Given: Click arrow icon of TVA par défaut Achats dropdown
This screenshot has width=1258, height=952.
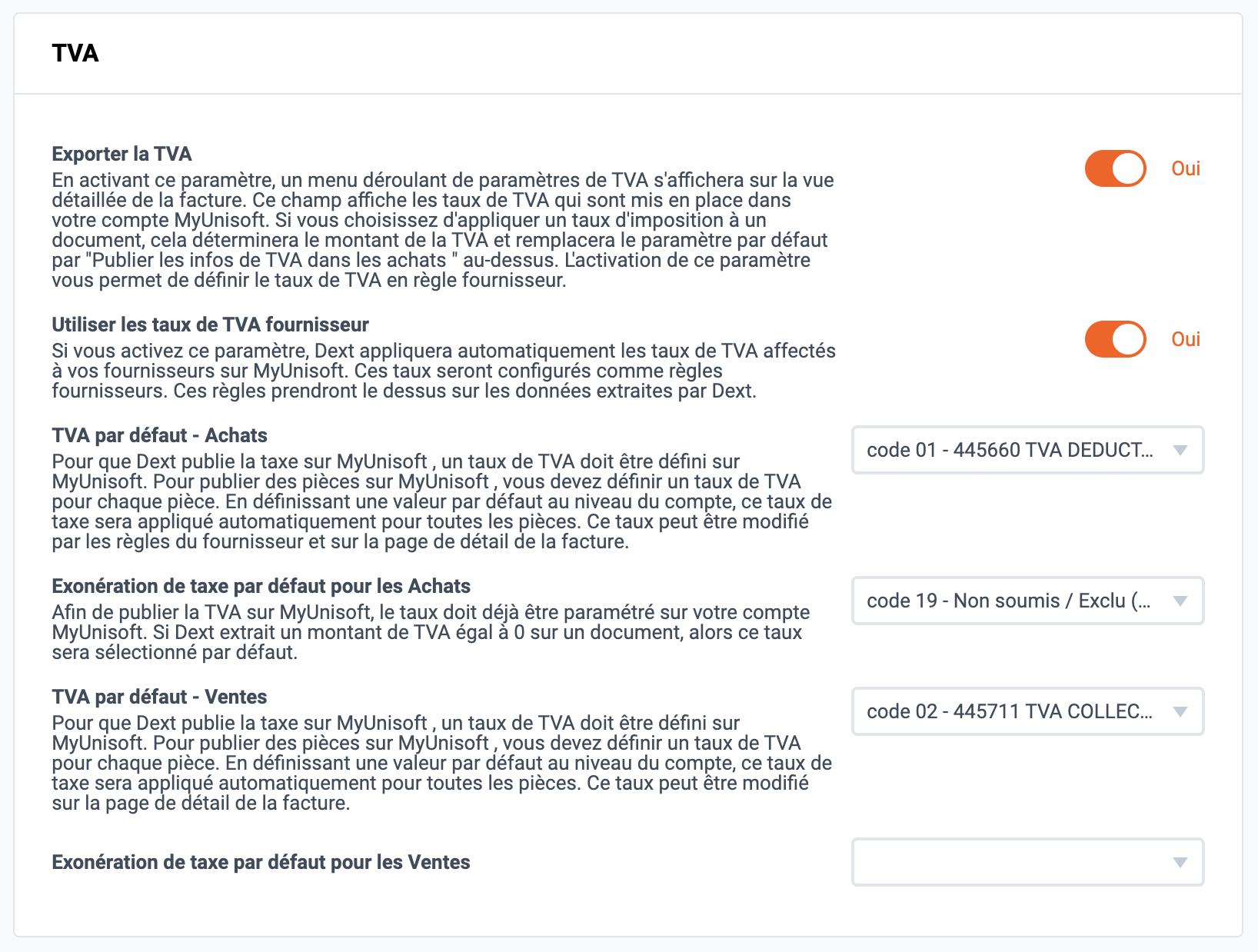Looking at the screenshot, I should point(1180,451).
